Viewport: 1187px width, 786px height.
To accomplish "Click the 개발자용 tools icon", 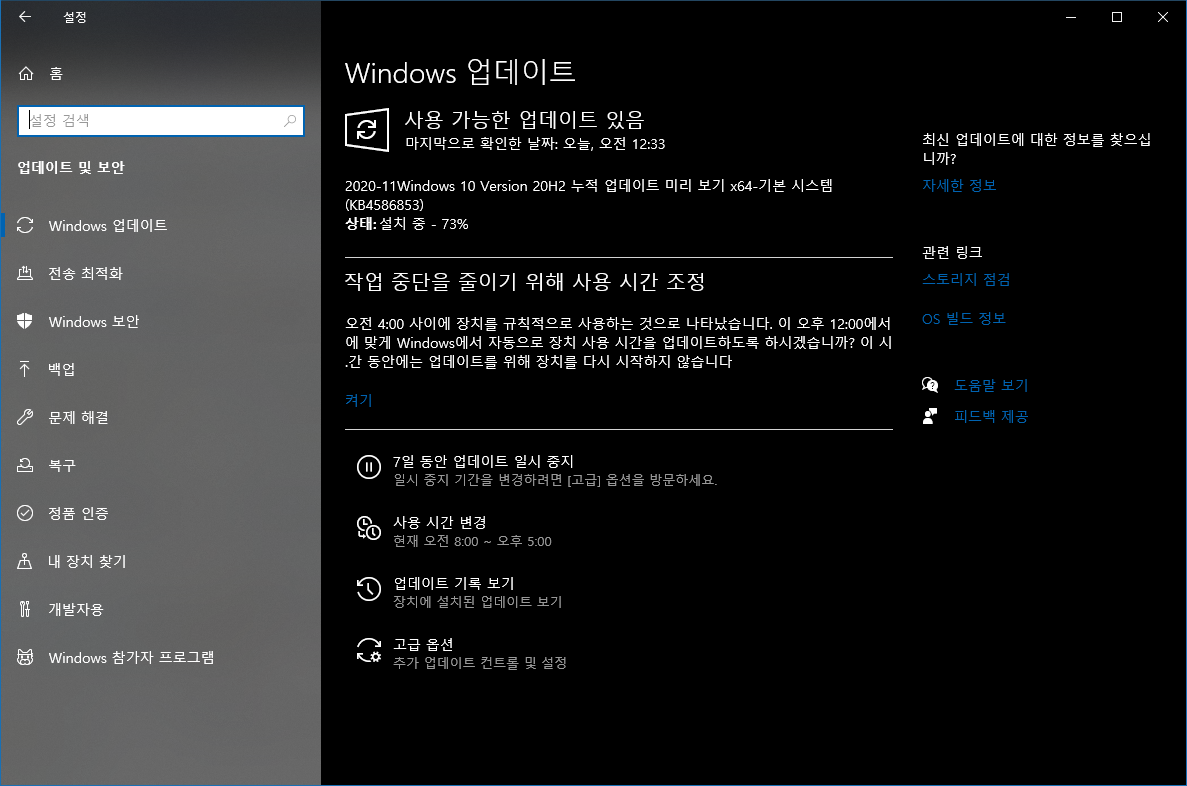I will click(x=25, y=609).
